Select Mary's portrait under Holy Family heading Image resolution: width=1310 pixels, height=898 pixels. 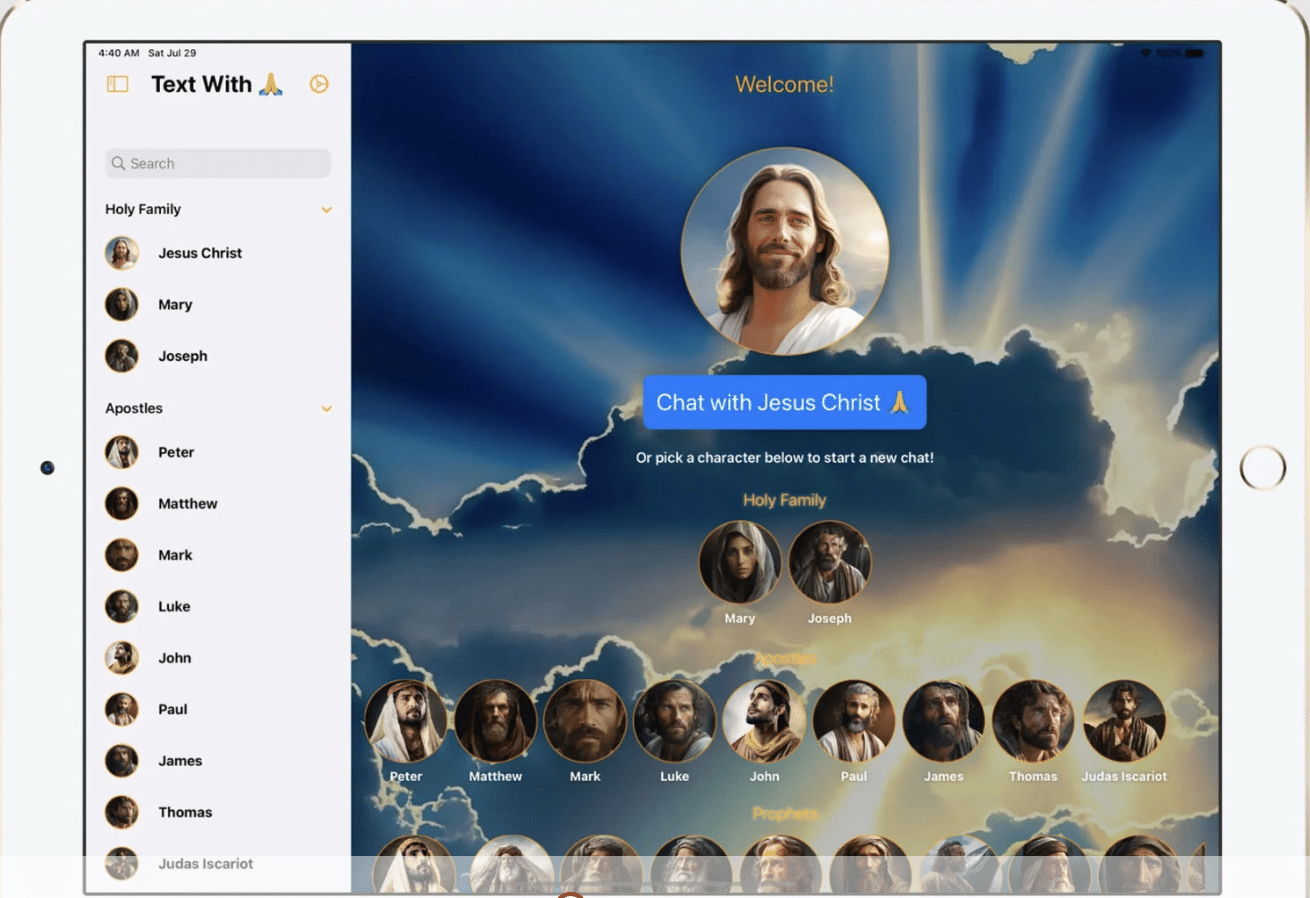click(740, 562)
